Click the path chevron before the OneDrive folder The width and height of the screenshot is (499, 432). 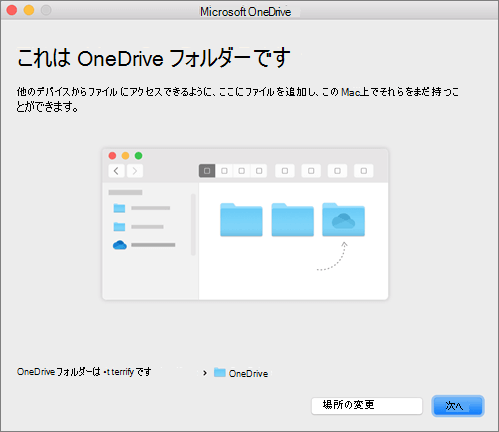click(x=205, y=373)
